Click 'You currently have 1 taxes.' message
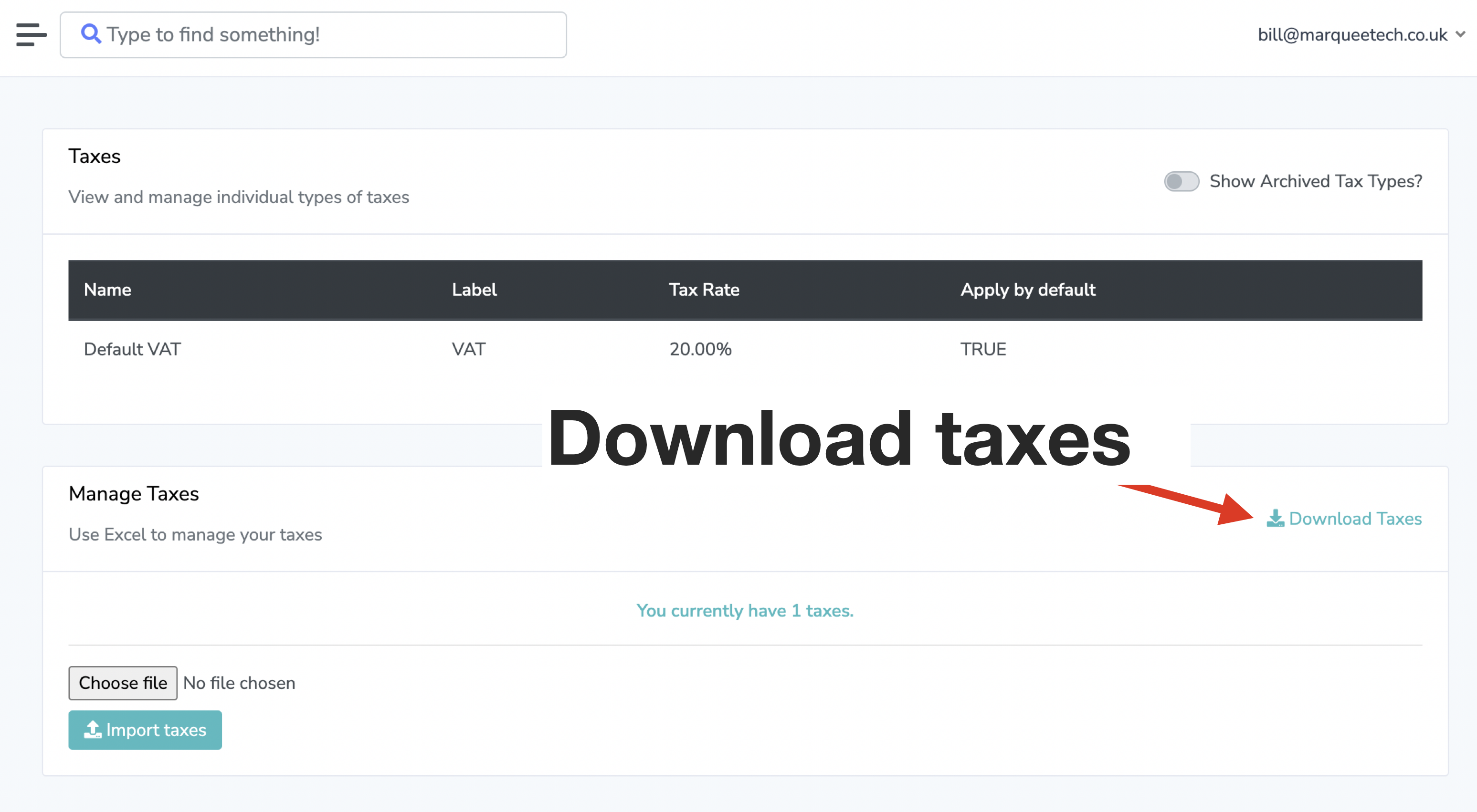The width and height of the screenshot is (1477, 812). [x=745, y=610]
